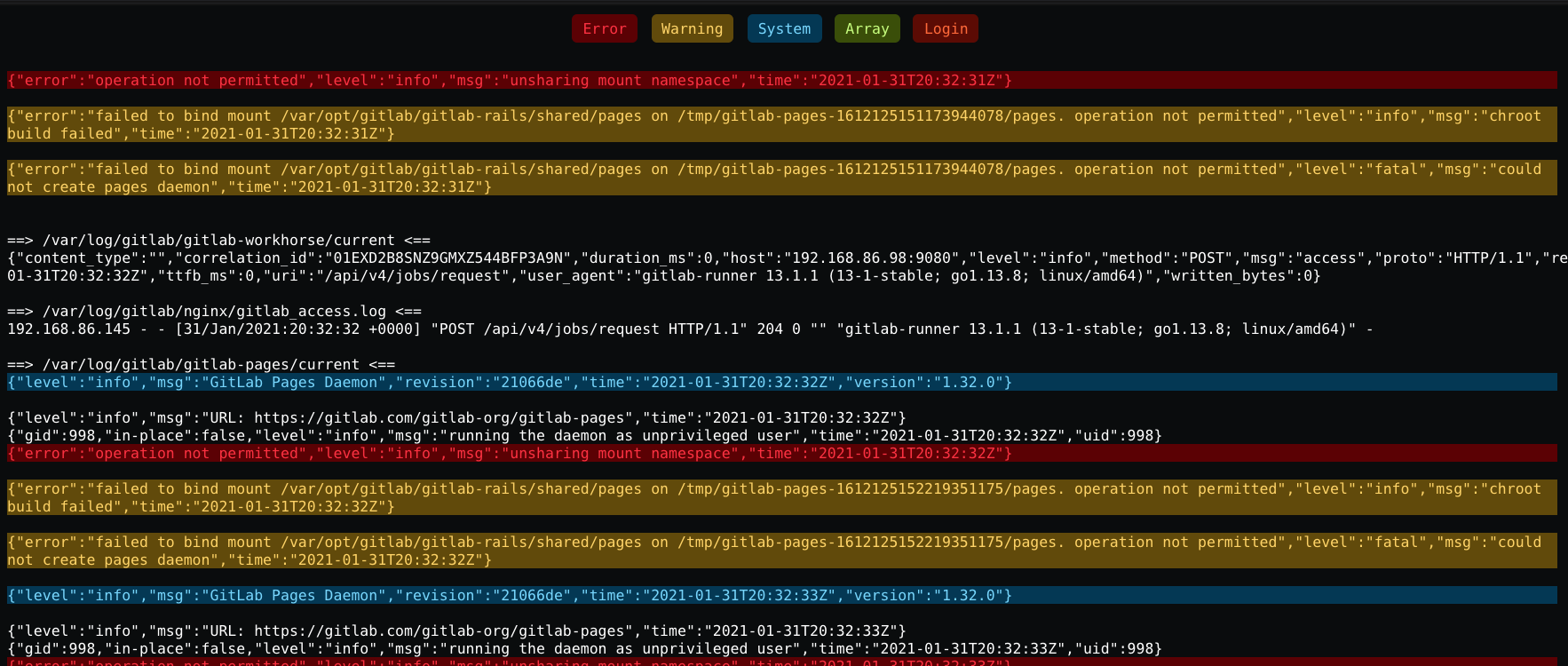Select gitlab-pages URL line at 20:32:32Z

(x=456, y=417)
